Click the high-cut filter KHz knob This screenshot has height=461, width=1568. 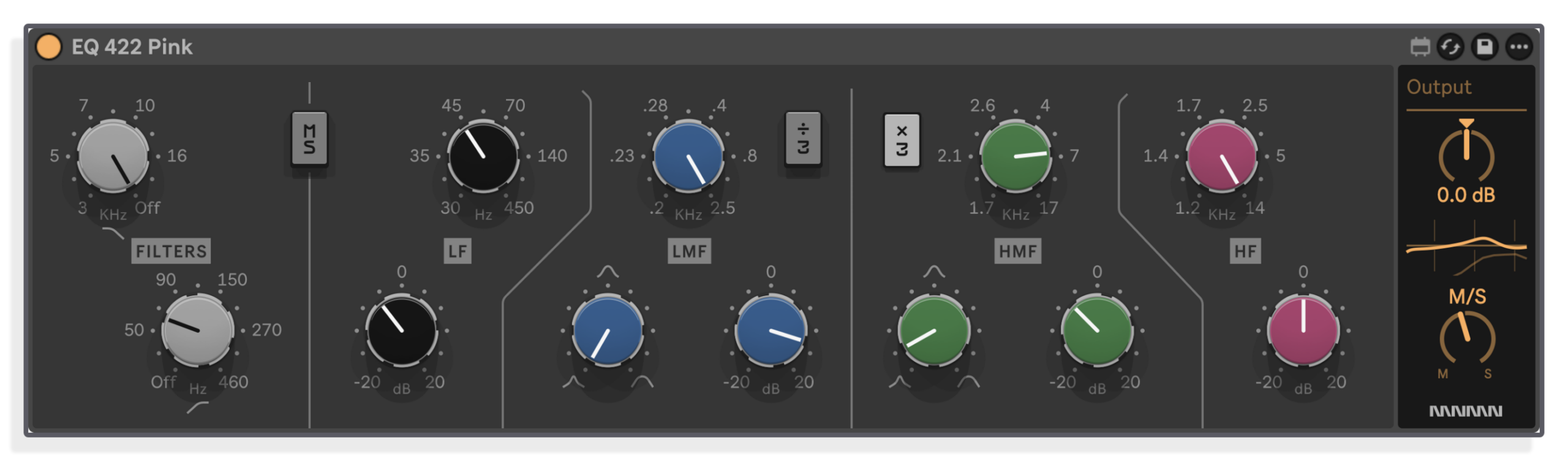pos(113,156)
